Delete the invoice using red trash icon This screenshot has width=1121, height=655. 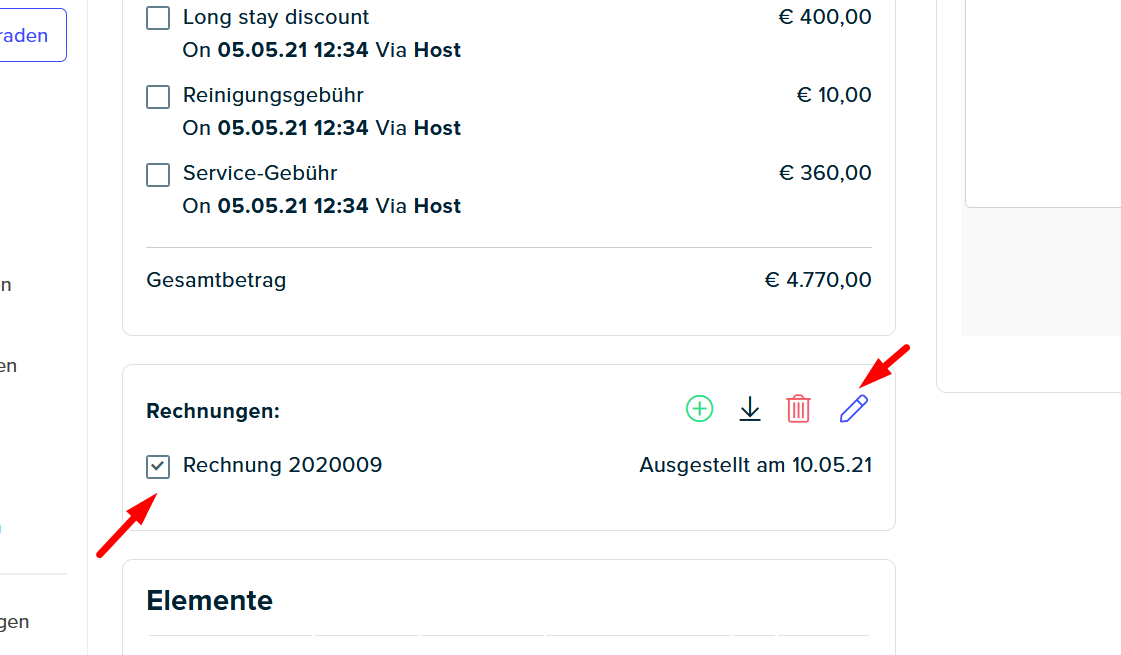798,409
